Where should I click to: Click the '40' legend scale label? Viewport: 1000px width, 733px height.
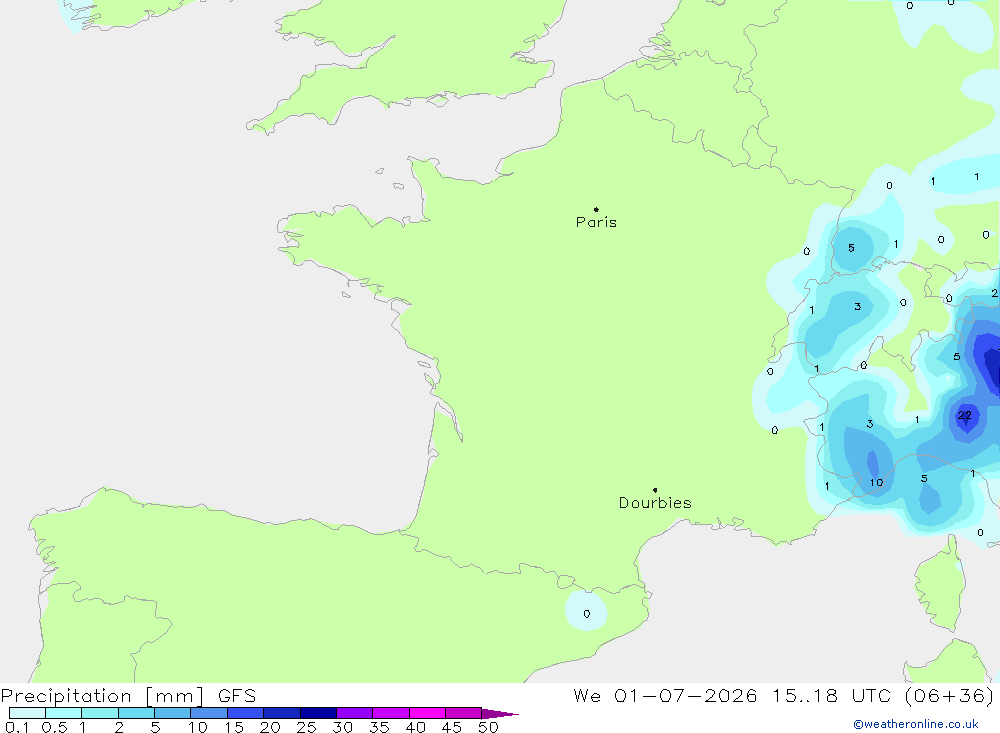415,727
